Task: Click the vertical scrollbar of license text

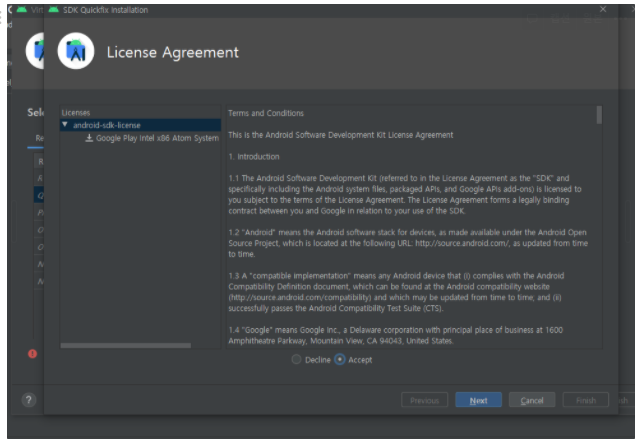Action: click(x=599, y=115)
